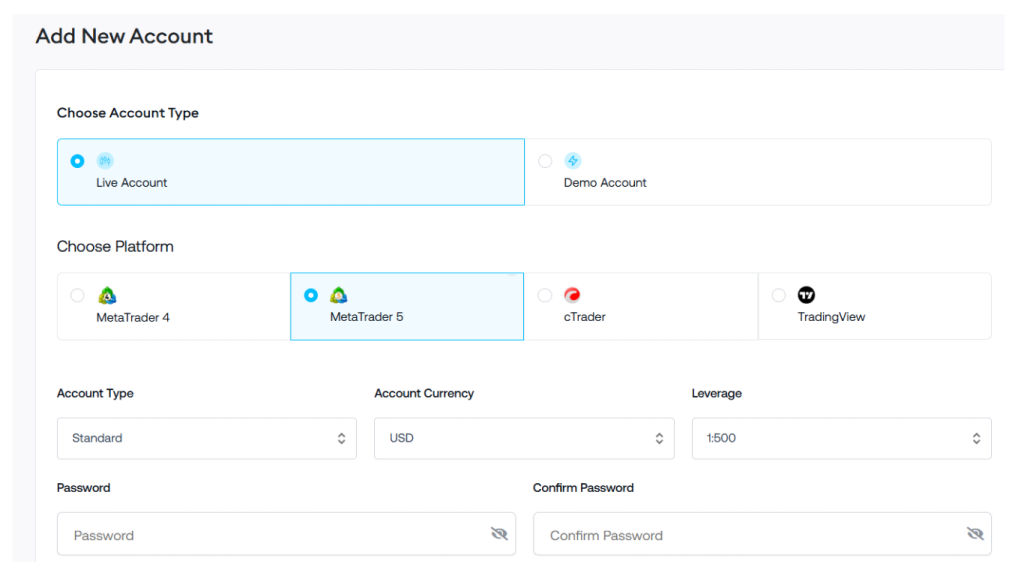Click the MetaTrader 5 logo icon
This screenshot has height=576, width=1024.
pyautogui.click(x=339, y=295)
